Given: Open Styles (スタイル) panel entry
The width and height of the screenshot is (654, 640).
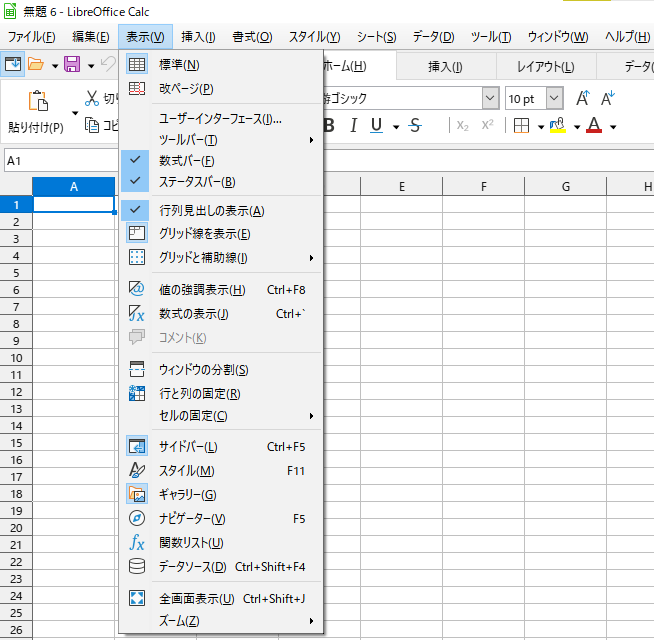Looking at the screenshot, I should tap(221, 471).
